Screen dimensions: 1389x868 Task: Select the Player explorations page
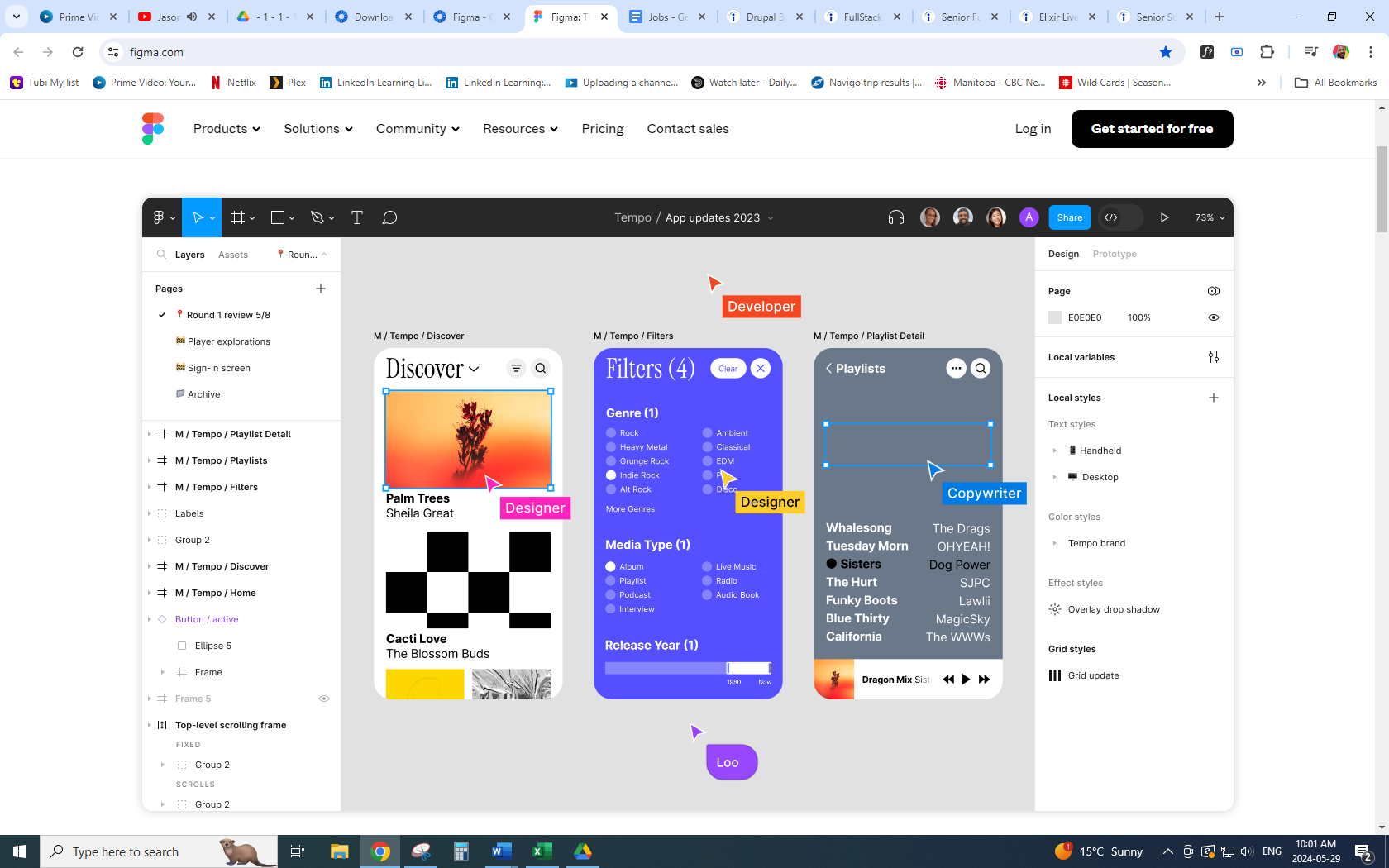pyautogui.click(x=228, y=341)
